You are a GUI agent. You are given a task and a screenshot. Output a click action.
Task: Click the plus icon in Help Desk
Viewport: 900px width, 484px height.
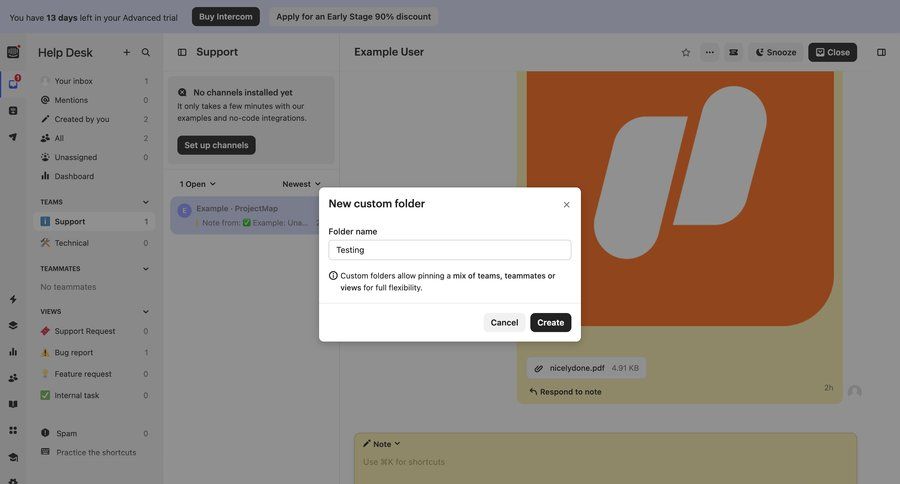pyautogui.click(x=126, y=52)
